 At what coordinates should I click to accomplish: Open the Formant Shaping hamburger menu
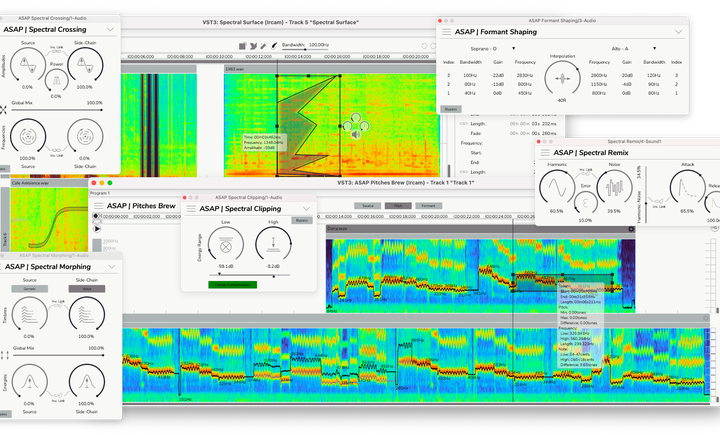point(446,32)
